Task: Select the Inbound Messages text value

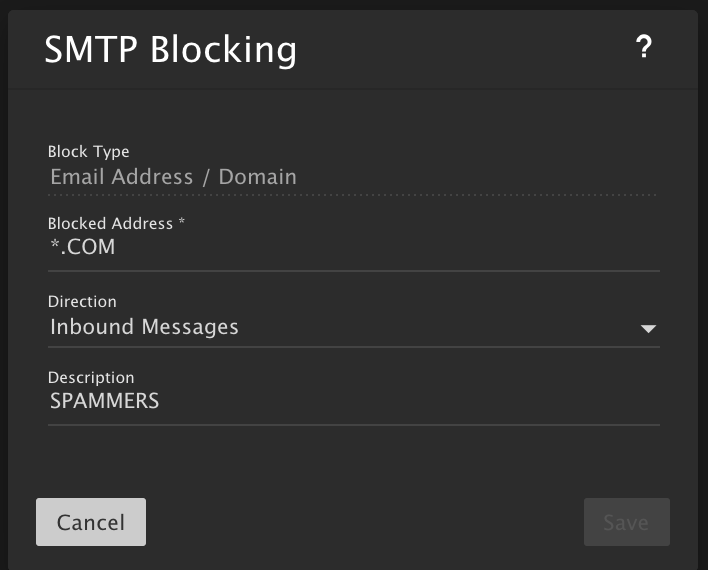Action: pos(144,327)
